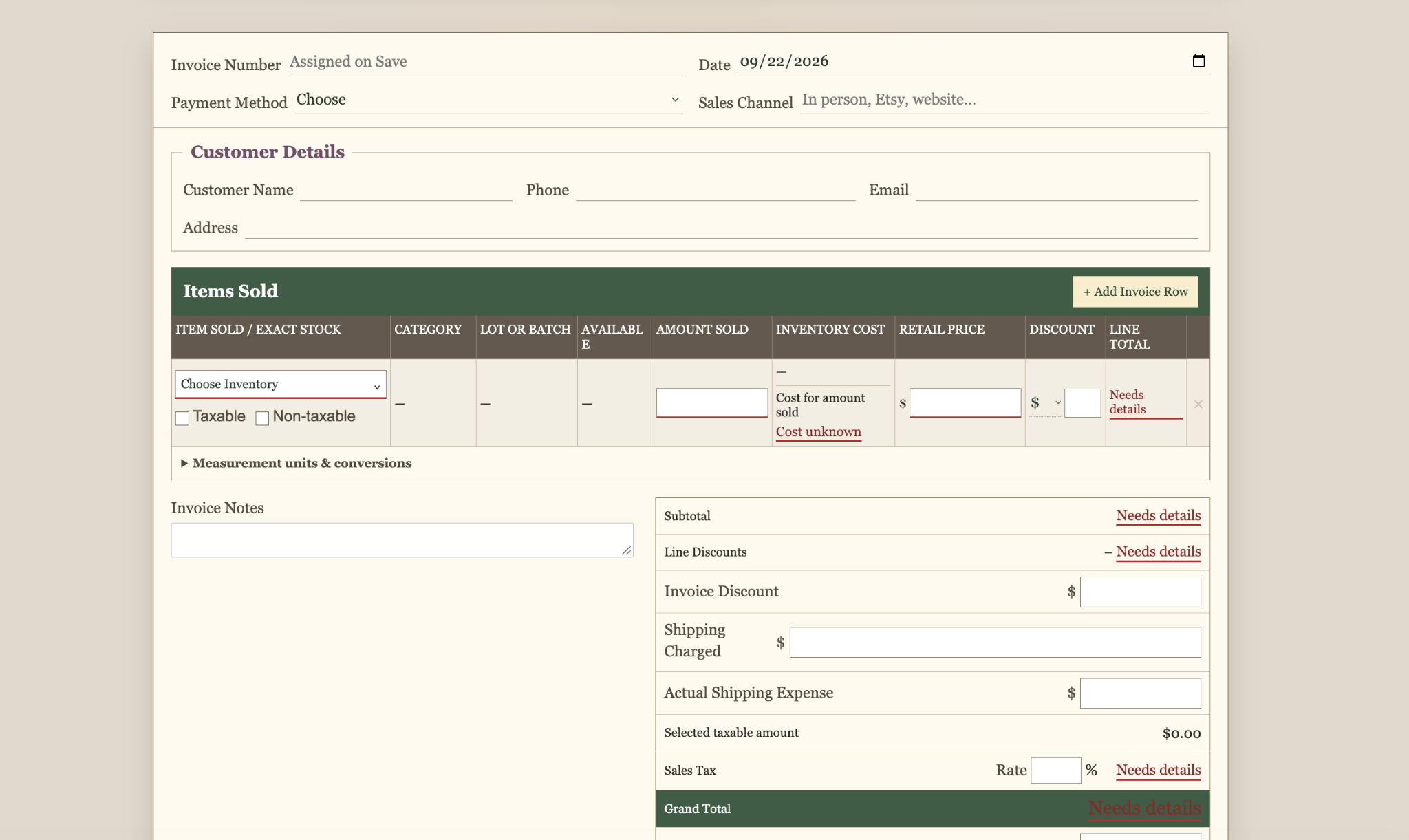Click the LOT OR BATCH column header
Image resolution: width=1409 pixels, height=840 pixels.
525,330
